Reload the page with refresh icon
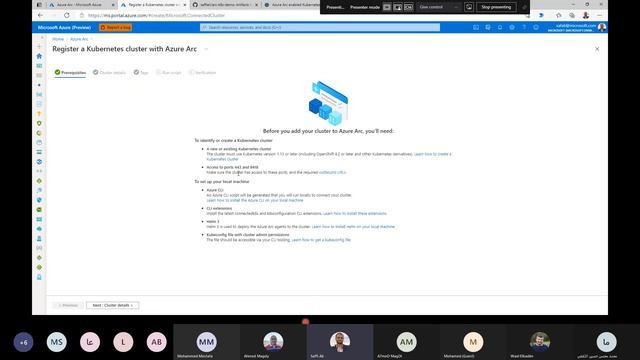 (x=67, y=15)
